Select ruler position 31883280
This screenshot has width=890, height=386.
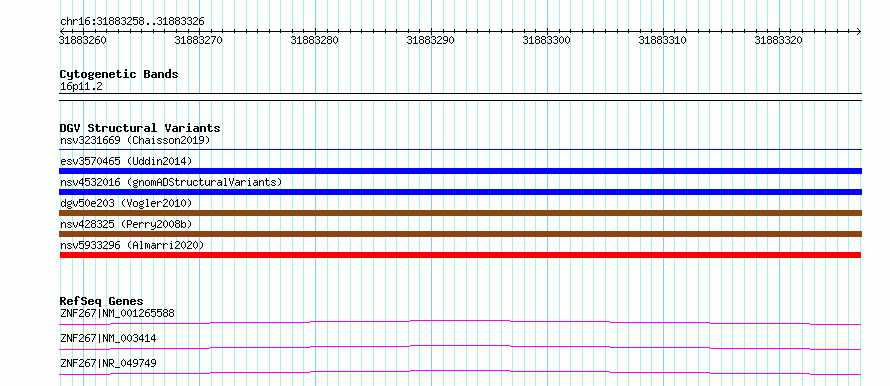(314, 40)
